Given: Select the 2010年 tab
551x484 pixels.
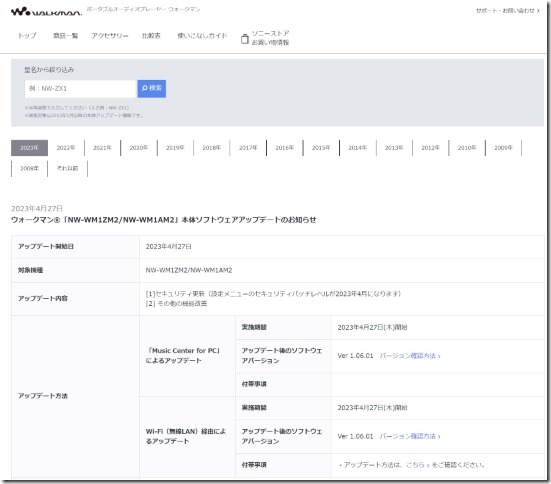Looking at the screenshot, I should (467, 148).
